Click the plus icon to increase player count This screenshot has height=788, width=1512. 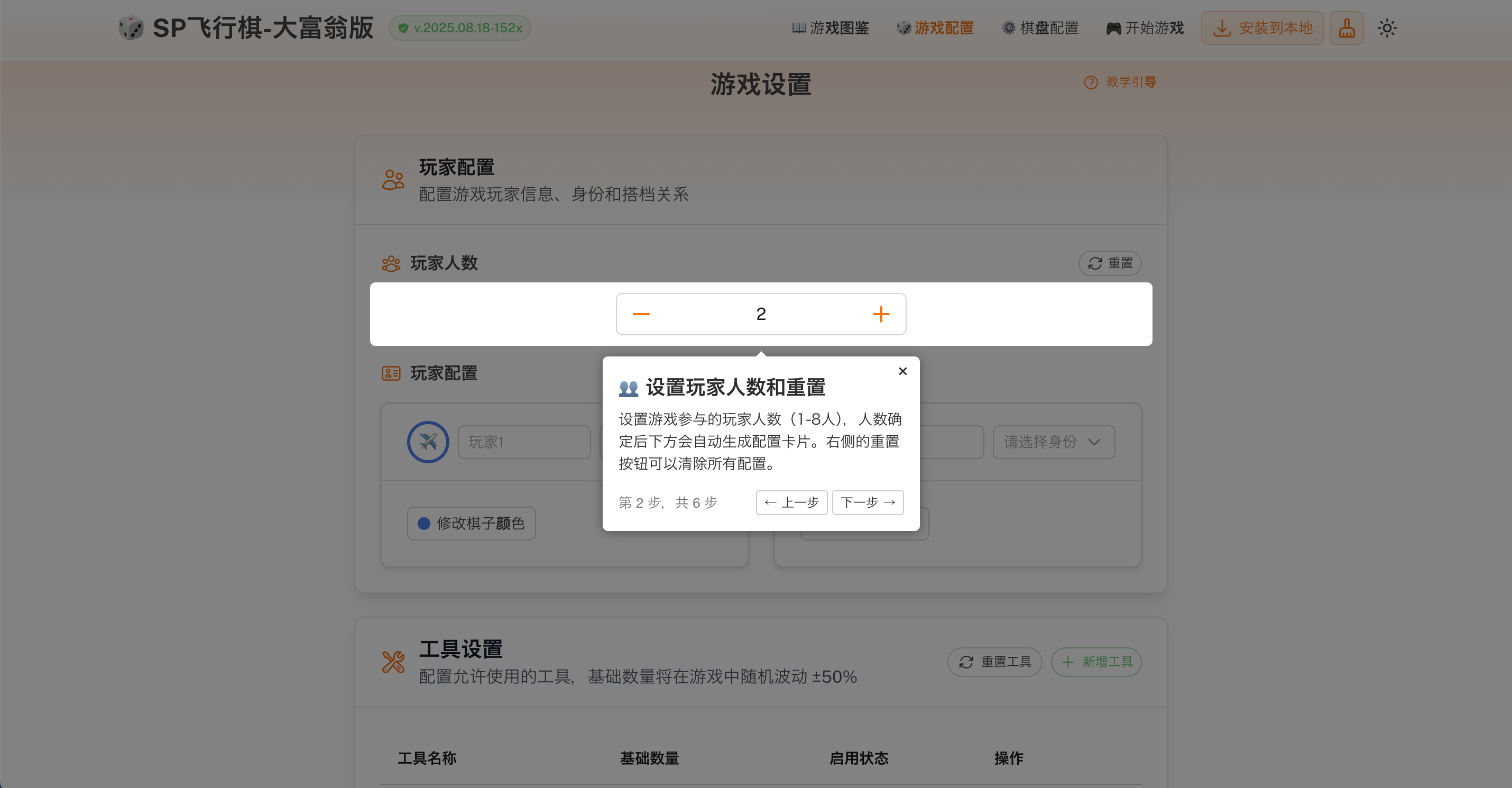click(x=880, y=314)
